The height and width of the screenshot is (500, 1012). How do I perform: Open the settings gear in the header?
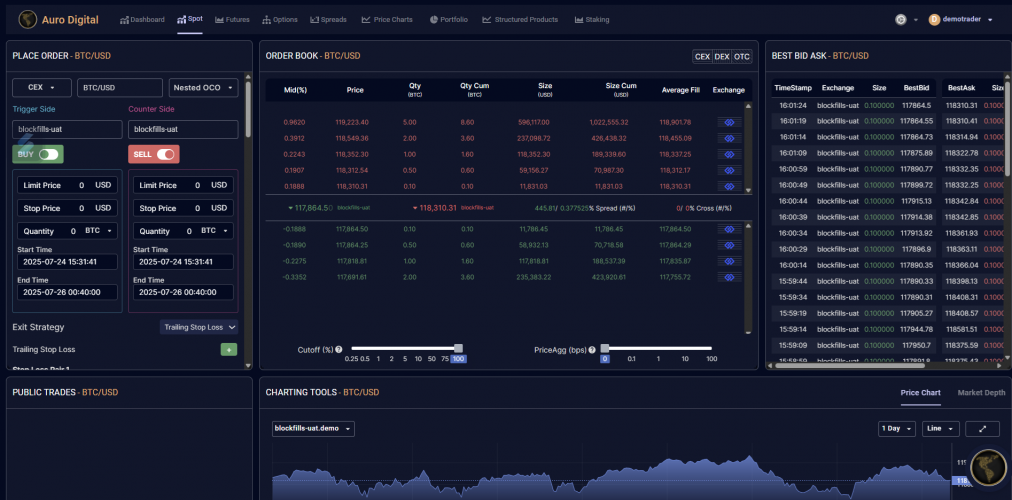click(x=901, y=19)
